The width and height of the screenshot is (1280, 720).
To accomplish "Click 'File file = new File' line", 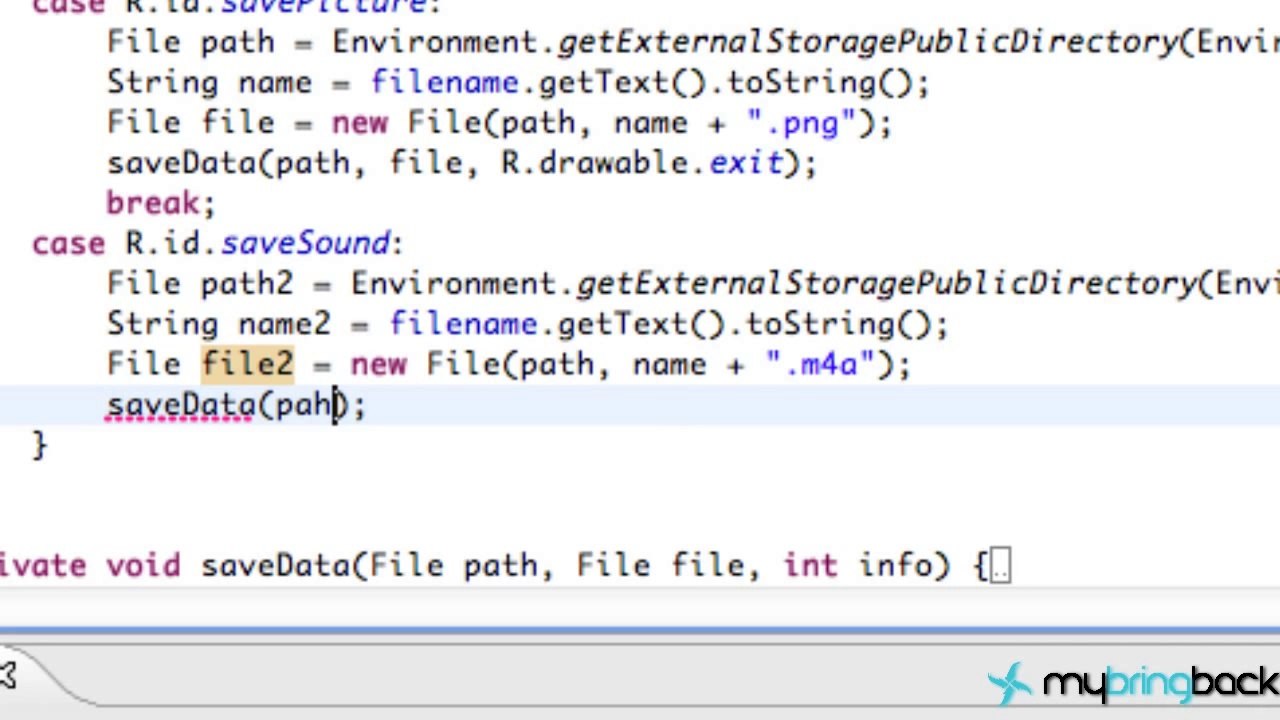I will point(499,123).
